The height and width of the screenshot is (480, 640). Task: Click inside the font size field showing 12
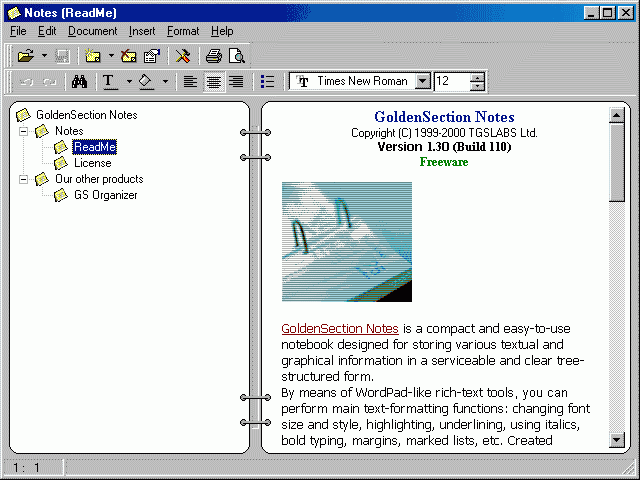451,81
